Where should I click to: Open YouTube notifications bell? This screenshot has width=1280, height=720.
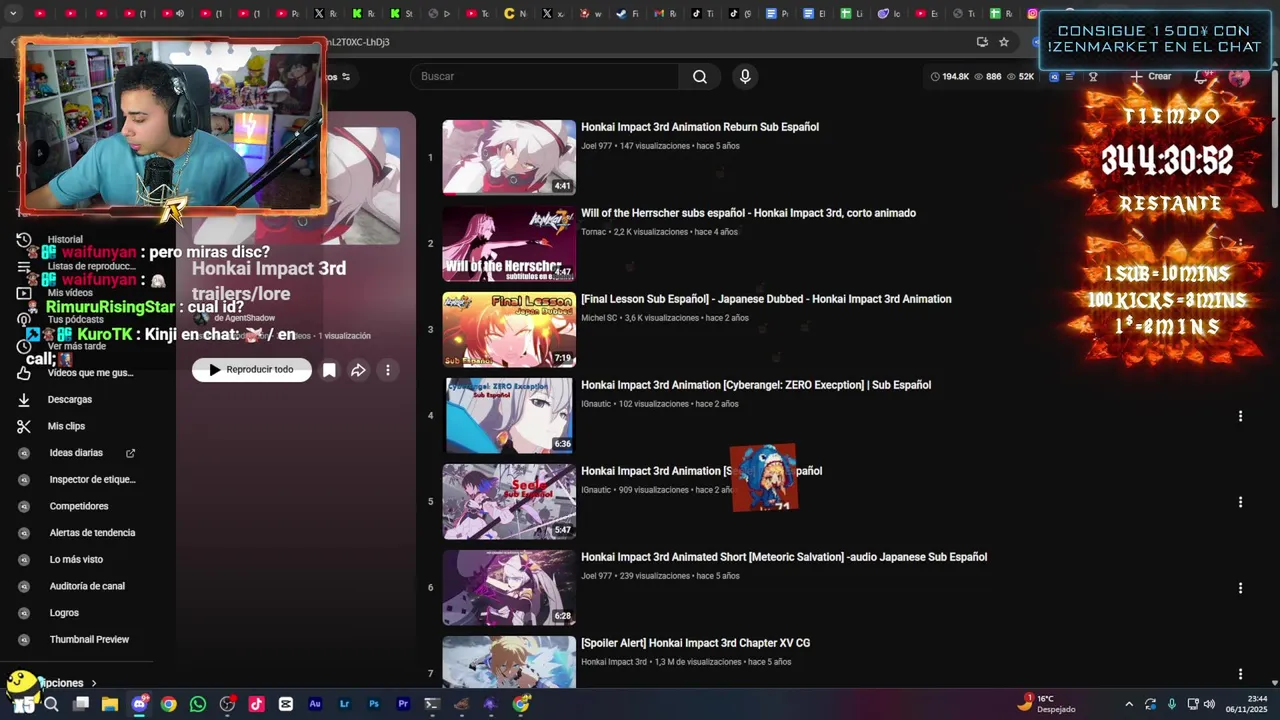[x=1203, y=77]
